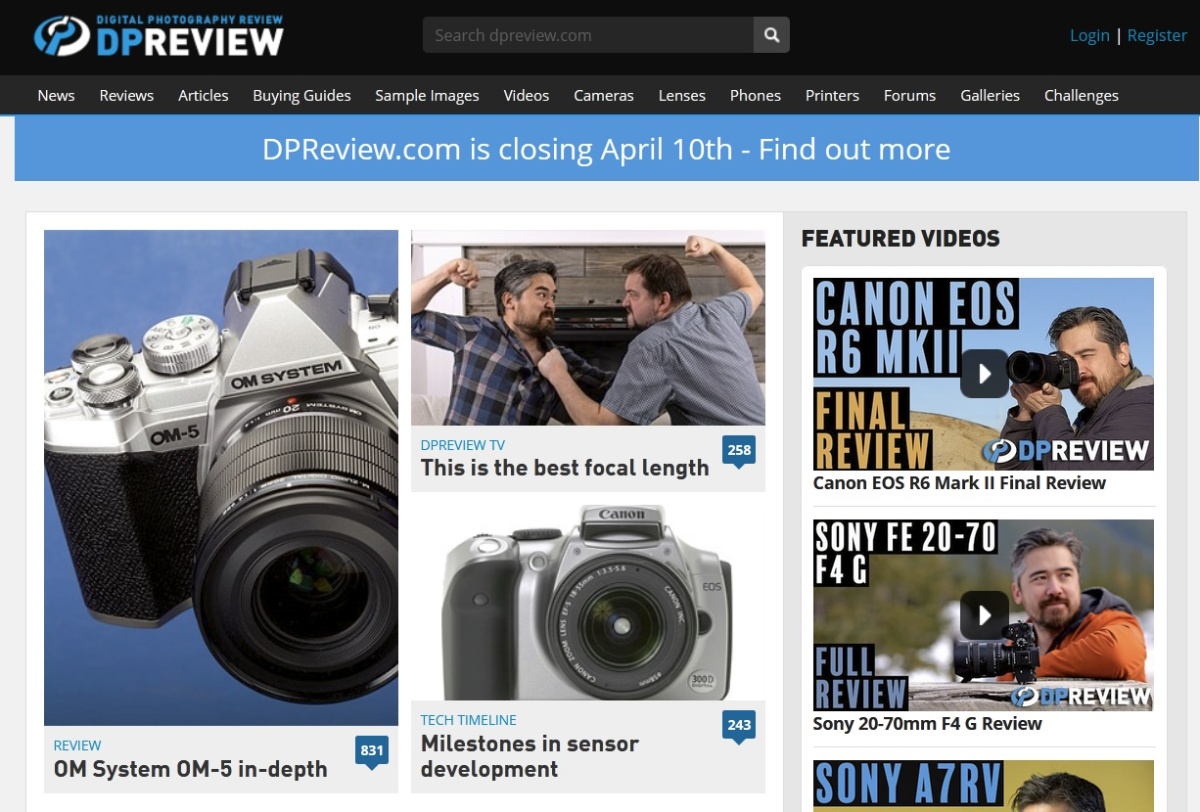
Task: Play the Canon EOS R6 Mark II video
Action: pos(983,373)
